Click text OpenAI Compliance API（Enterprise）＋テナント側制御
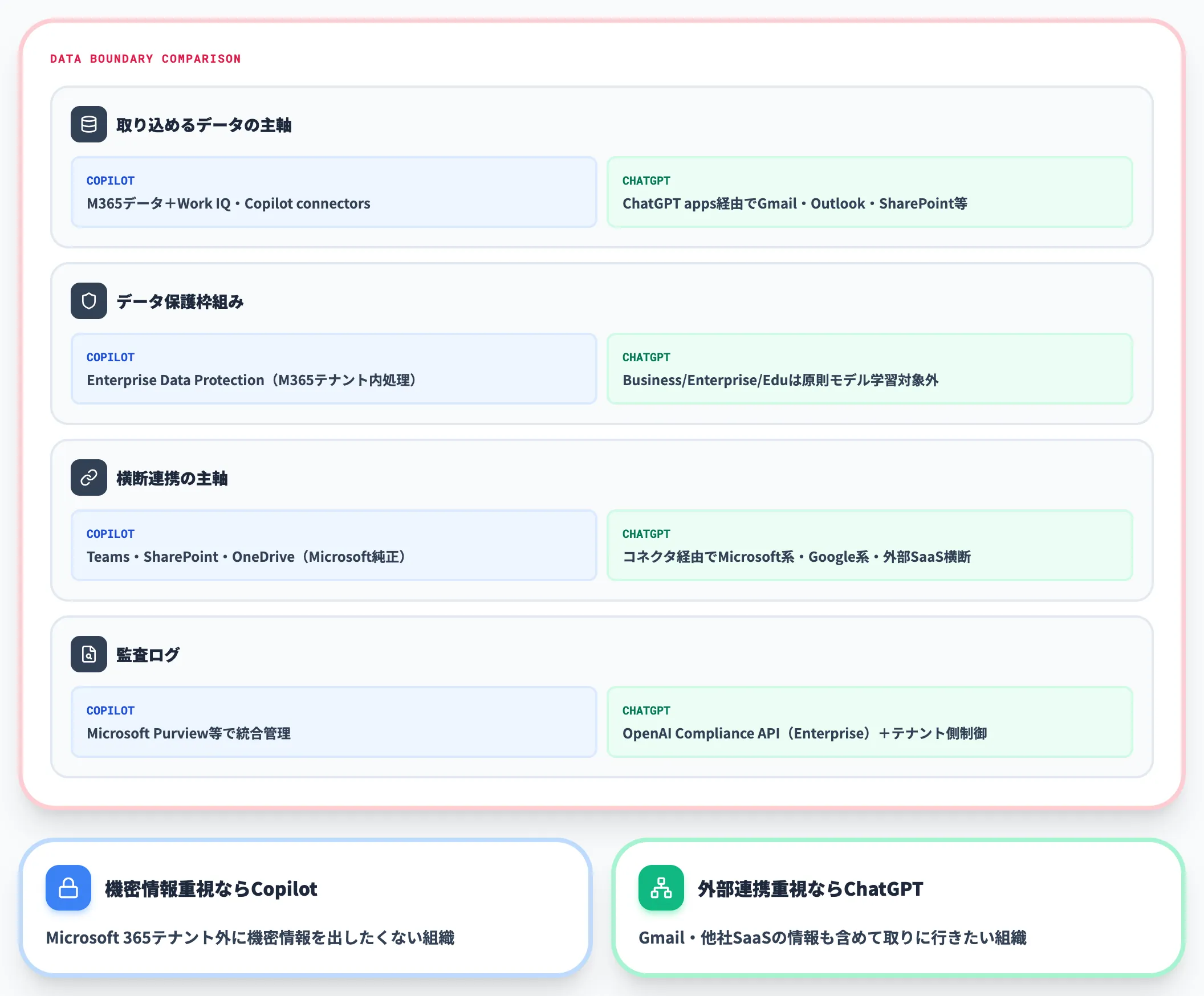This screenshot has height=996, width=1204. 804,733
